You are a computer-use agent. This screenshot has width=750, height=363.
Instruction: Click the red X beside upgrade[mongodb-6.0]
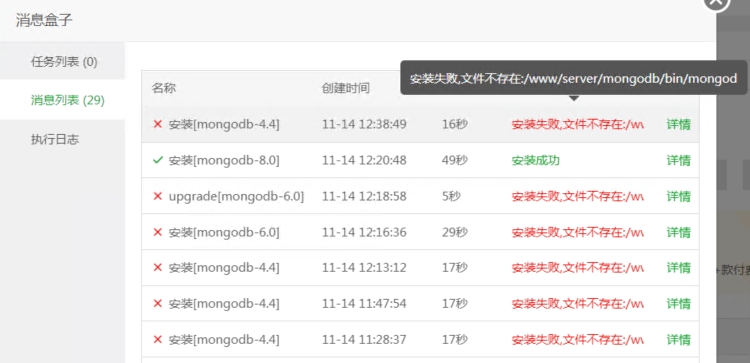tap(157, 196)
